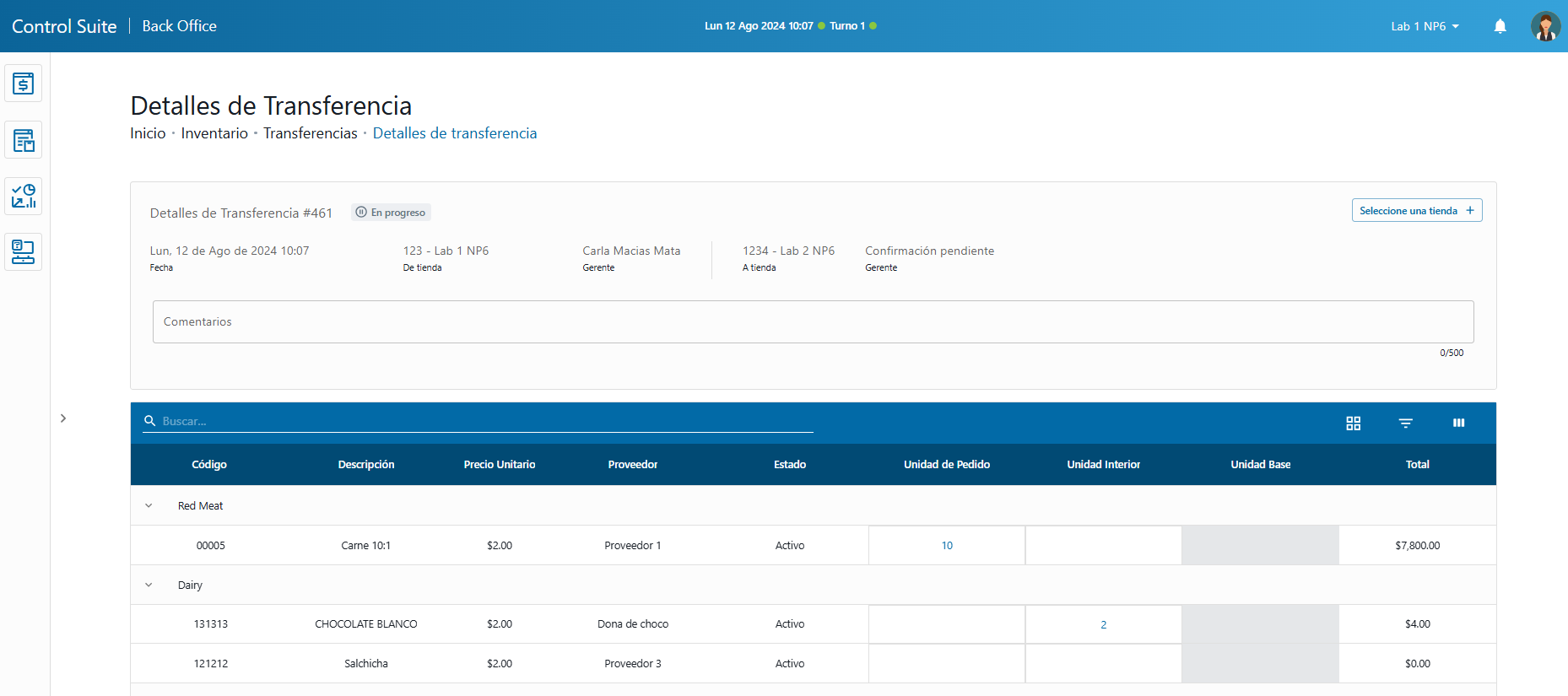Viewport: 1568px width, 696px height.
Task: Expand the left sidebar with chevron
Action: tap(63, 418)
